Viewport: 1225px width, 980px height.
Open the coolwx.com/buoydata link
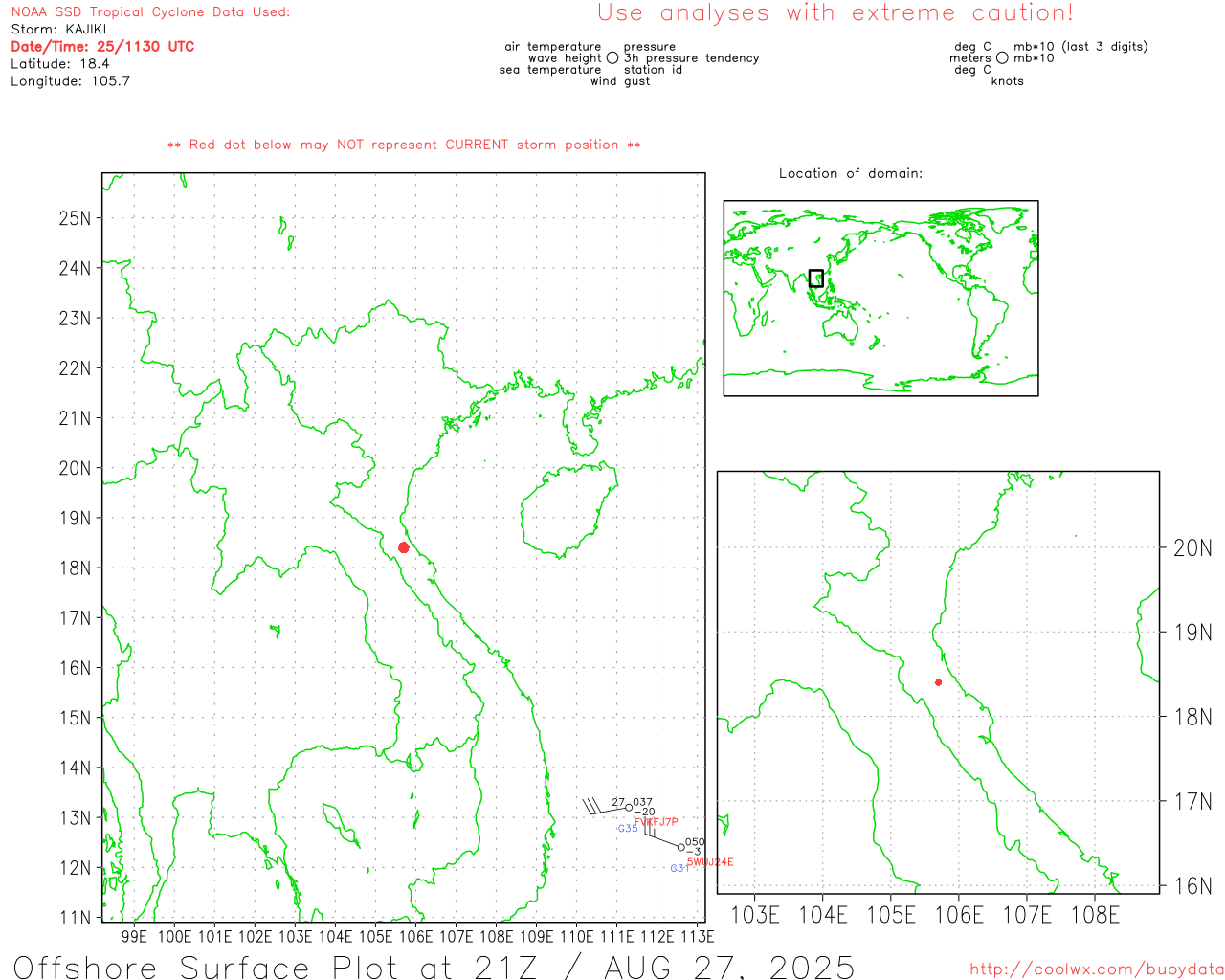coord(1097,969)
